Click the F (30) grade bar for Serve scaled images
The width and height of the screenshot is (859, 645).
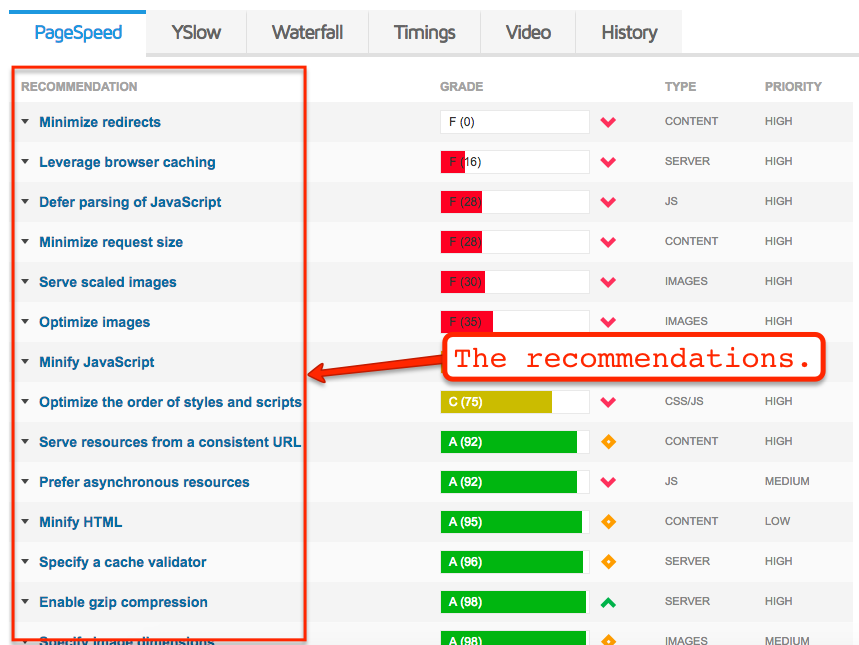pyautogui.click(x=515, y=282)
